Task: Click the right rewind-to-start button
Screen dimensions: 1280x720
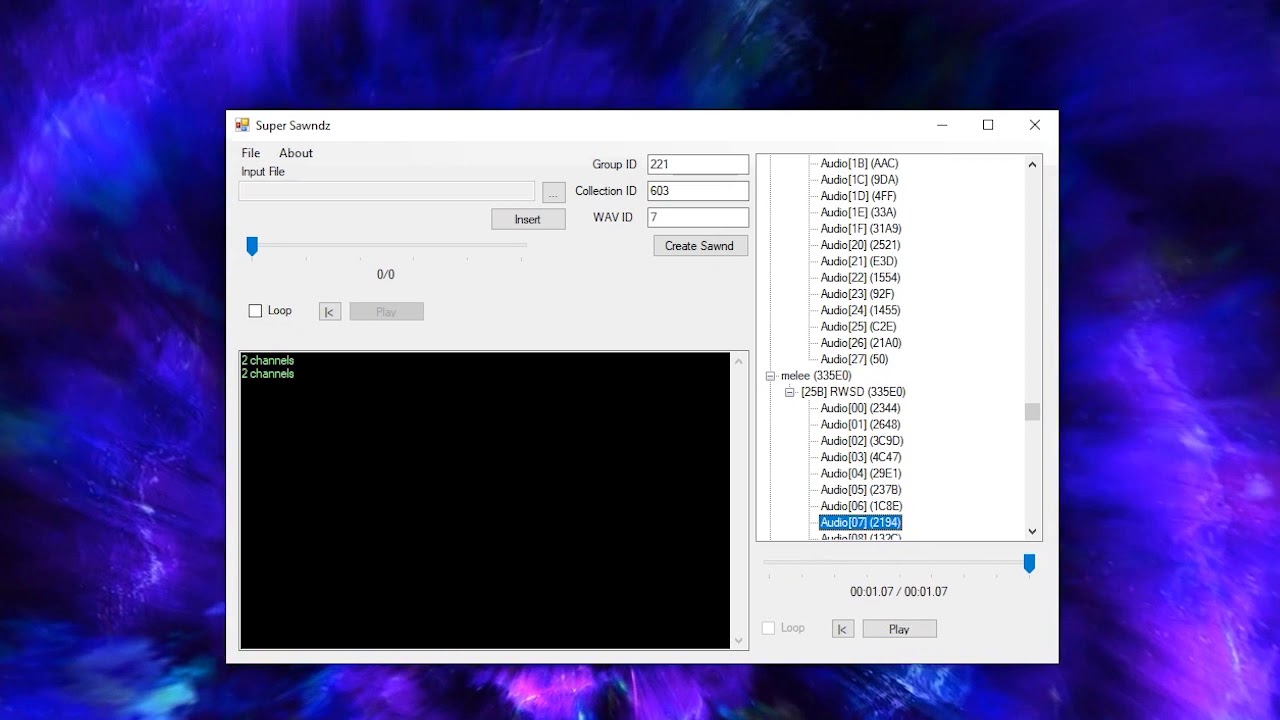Action: point(843,629)
